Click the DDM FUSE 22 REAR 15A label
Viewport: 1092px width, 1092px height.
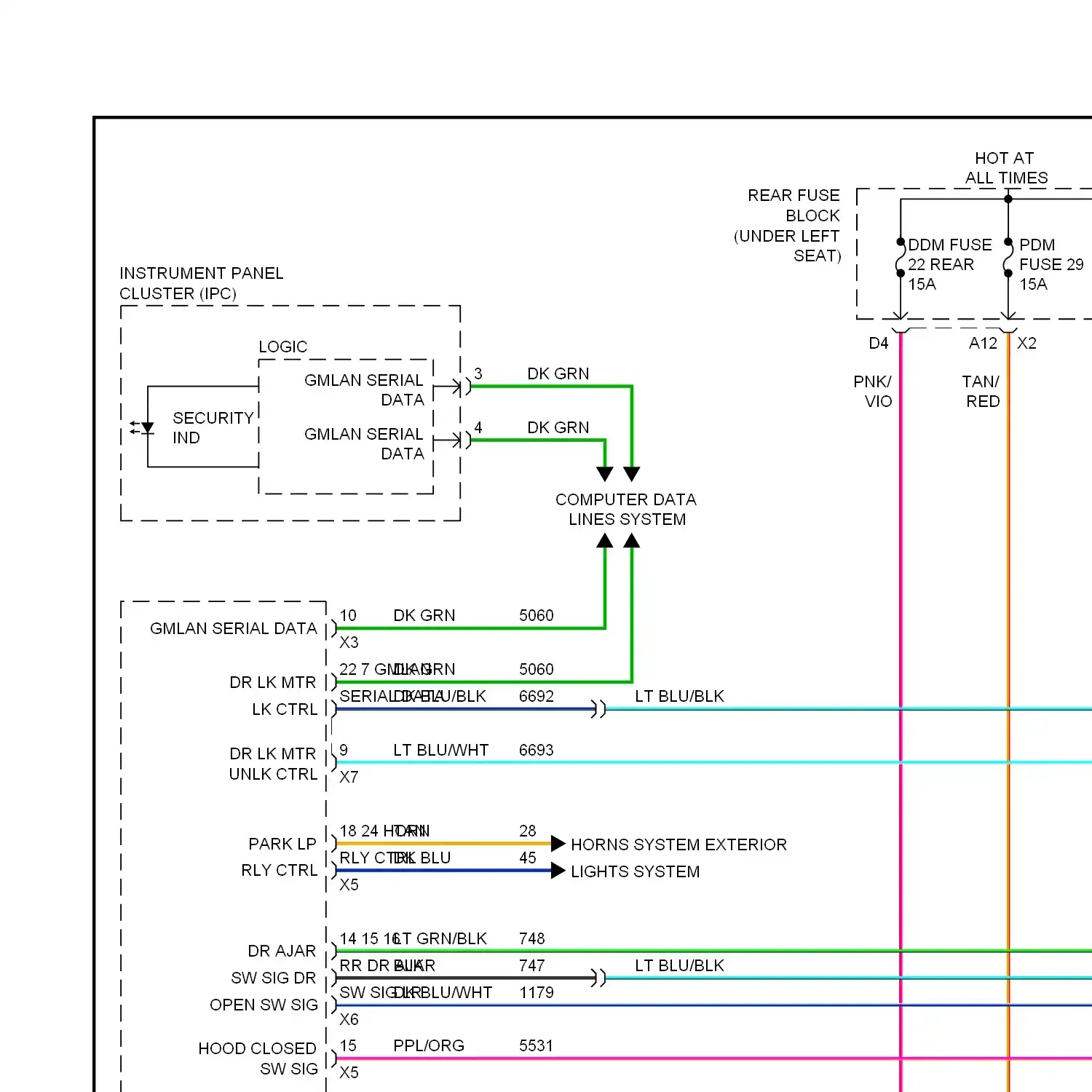pos(949,264)
